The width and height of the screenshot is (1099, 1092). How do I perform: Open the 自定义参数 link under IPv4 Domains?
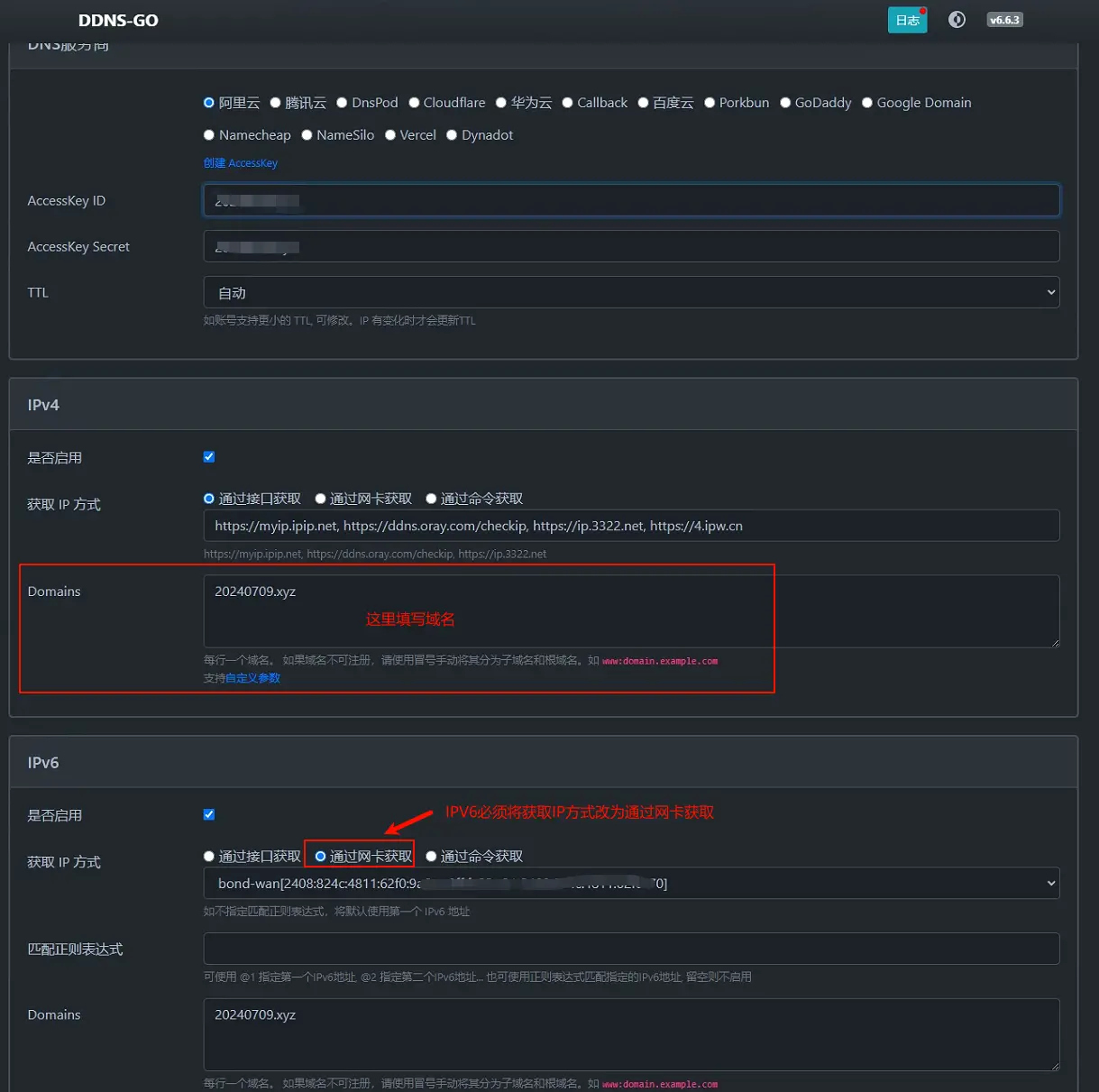(x=252, y=678)
